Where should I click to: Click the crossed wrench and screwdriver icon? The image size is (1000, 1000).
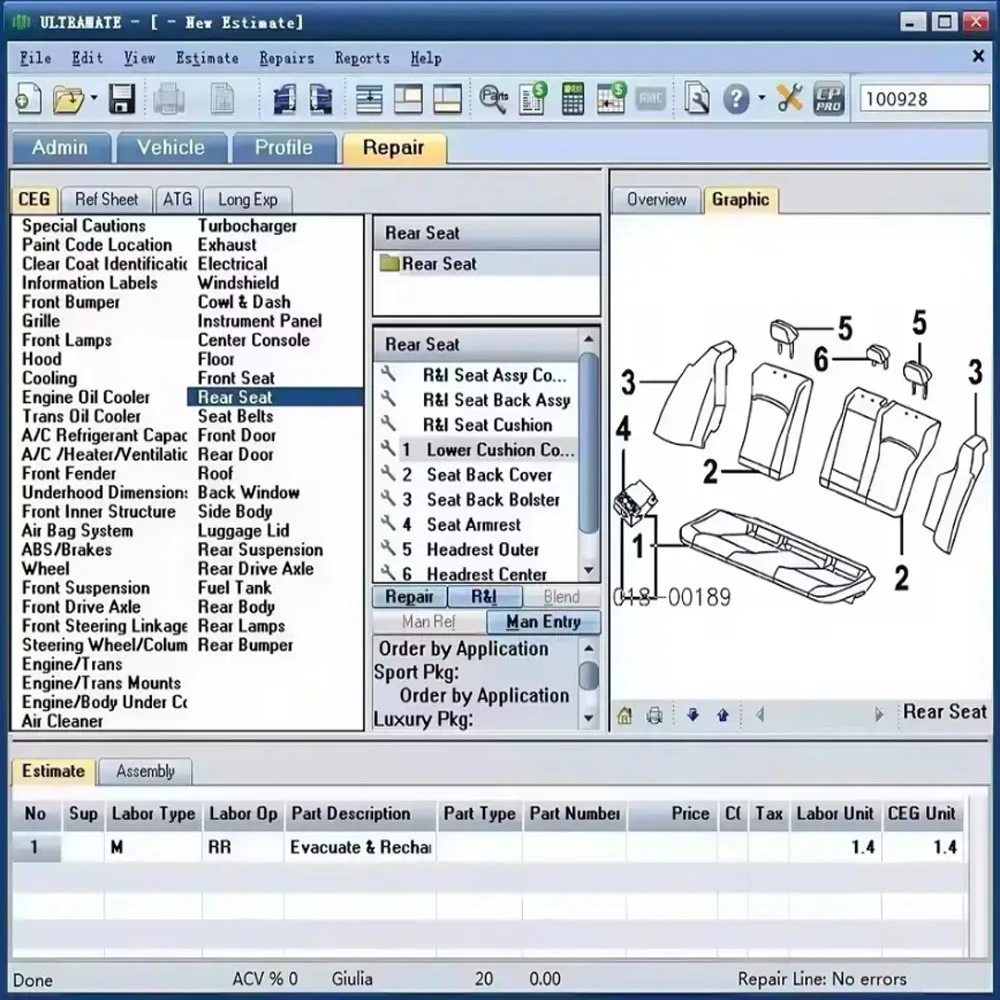coord(790,99)
